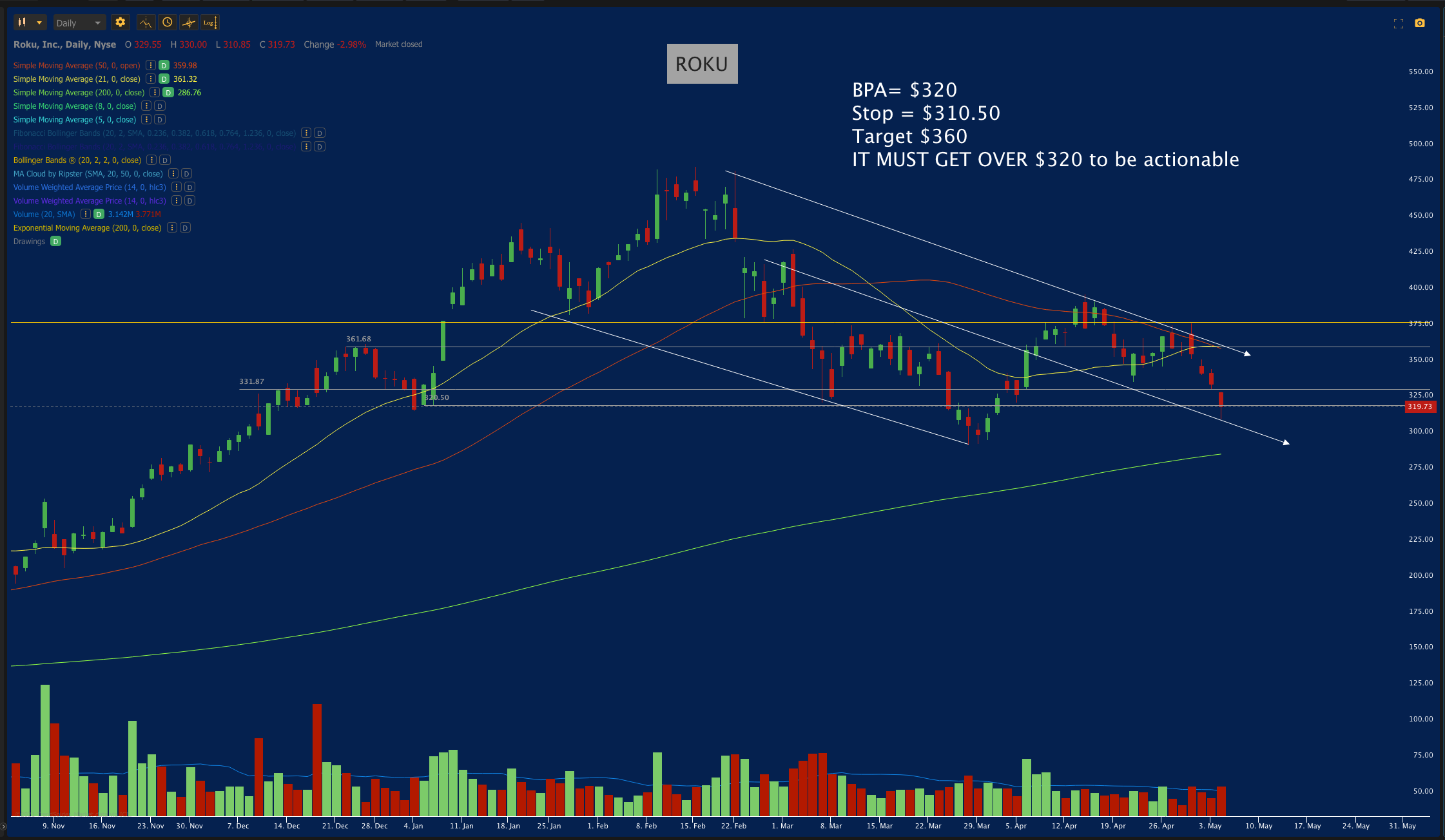Open options menu for Bollinger Bands ® indicator
The height and width of the screenshot is (840, 1445).
click(x=151, y=160)
